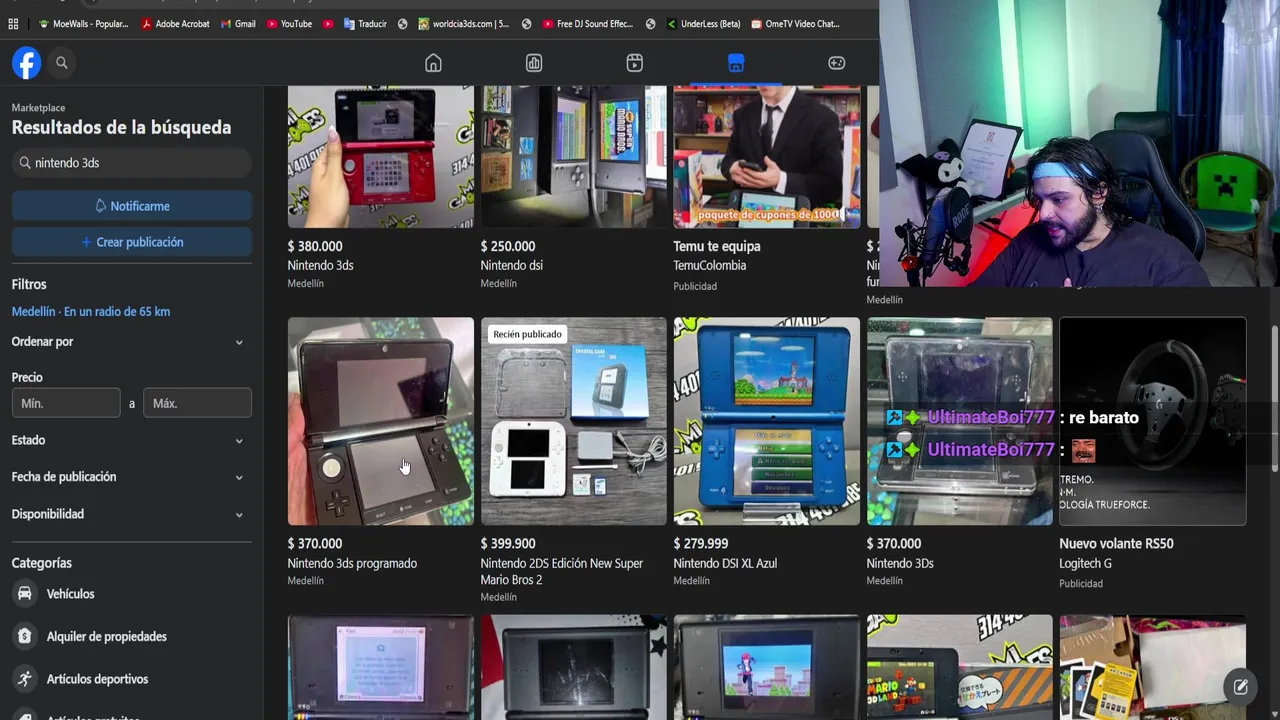The height and width of the screenshot is (720, 1280).
Task: Click the TemuColombia advertiser name
Action: point(710,265)
